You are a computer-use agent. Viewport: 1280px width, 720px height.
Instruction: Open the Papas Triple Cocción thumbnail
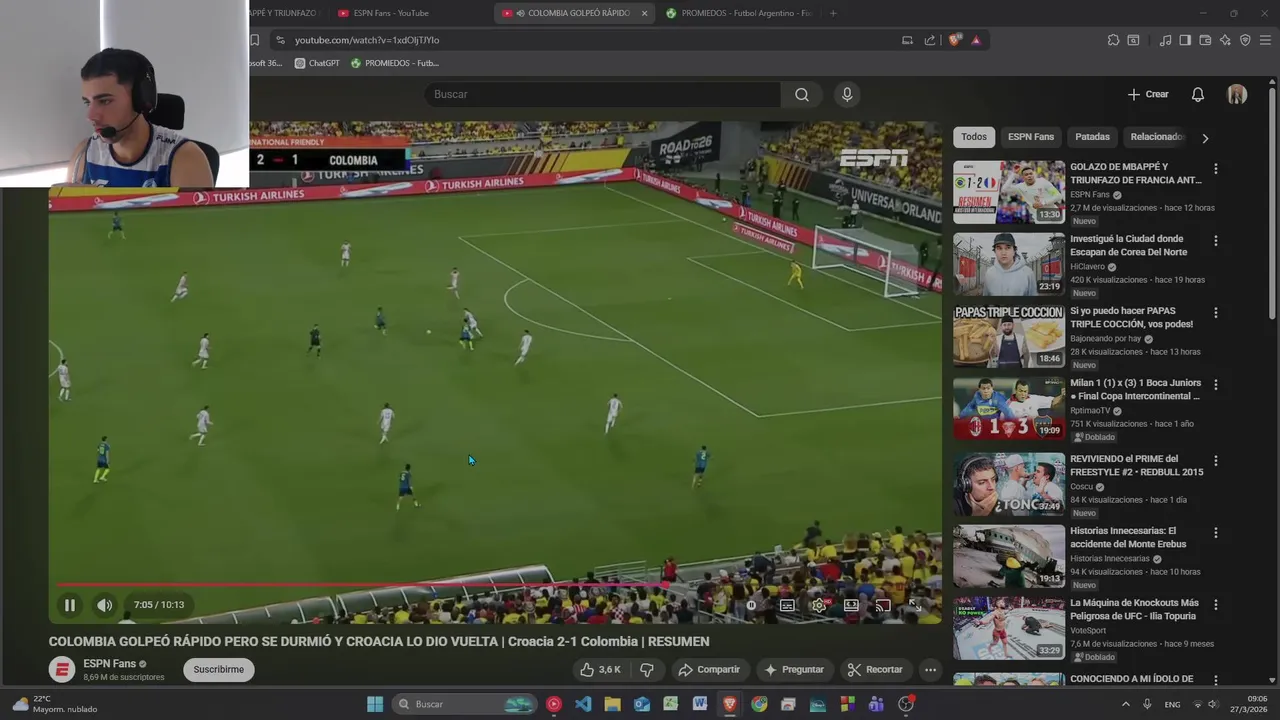coord(1009,336)
